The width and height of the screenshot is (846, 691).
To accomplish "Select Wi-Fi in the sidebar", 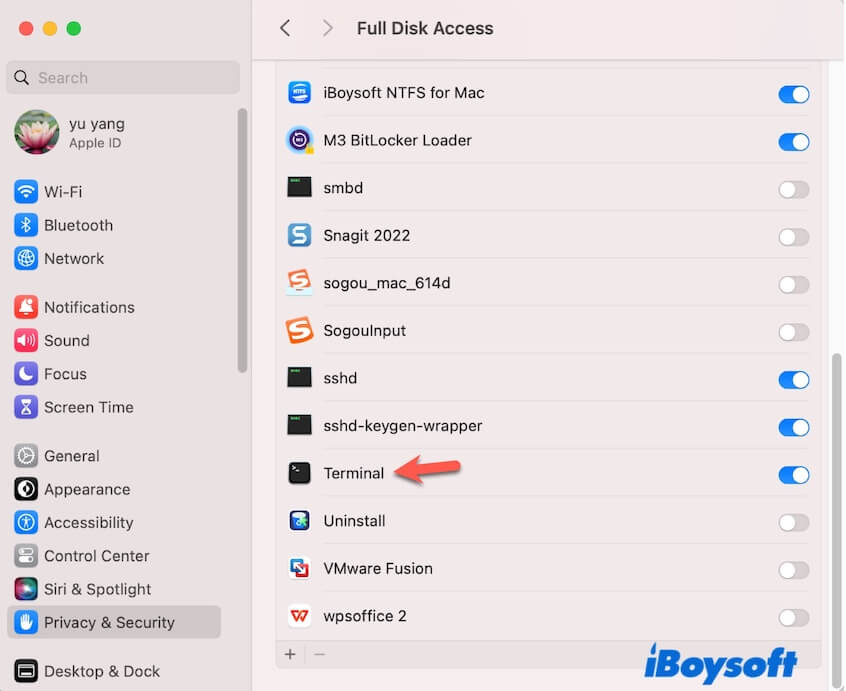I will click(63, 192).
